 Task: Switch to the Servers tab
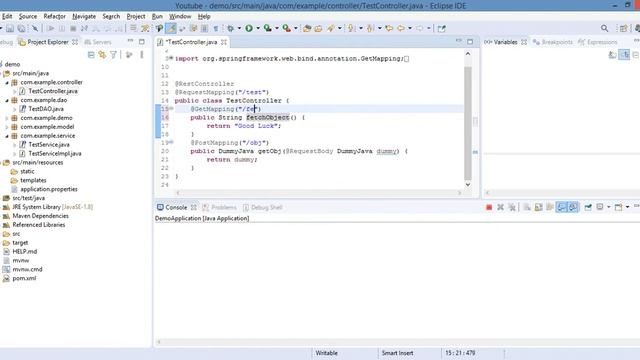click(98, 42)
